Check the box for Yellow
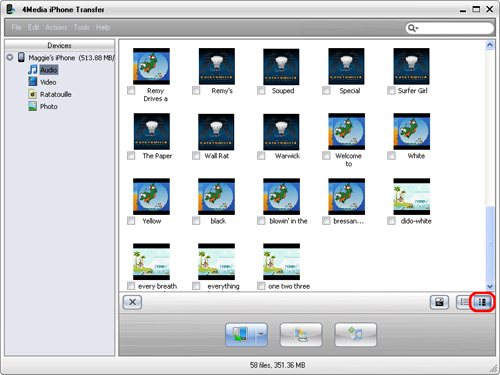 click(131, 221)
